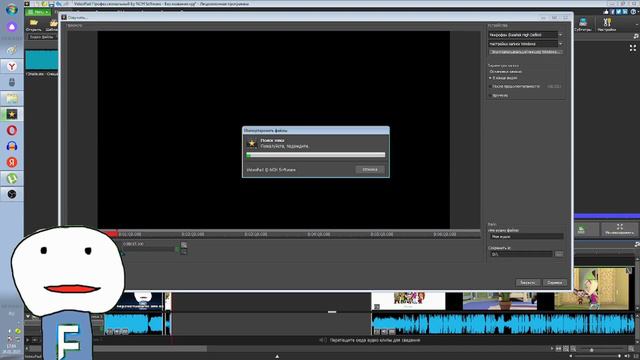The image size is (640, 360).
Task: Click the teal clip thumbnail in media bin
Action: pos(41,60)
